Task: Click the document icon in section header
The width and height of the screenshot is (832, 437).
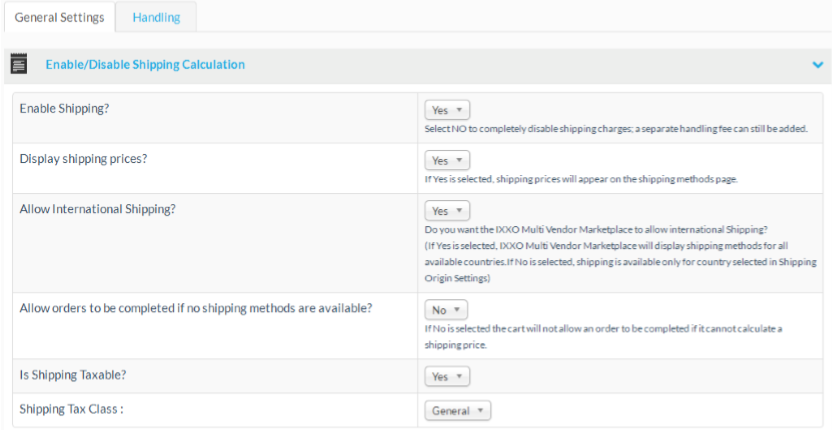Action: pos(17,65)
